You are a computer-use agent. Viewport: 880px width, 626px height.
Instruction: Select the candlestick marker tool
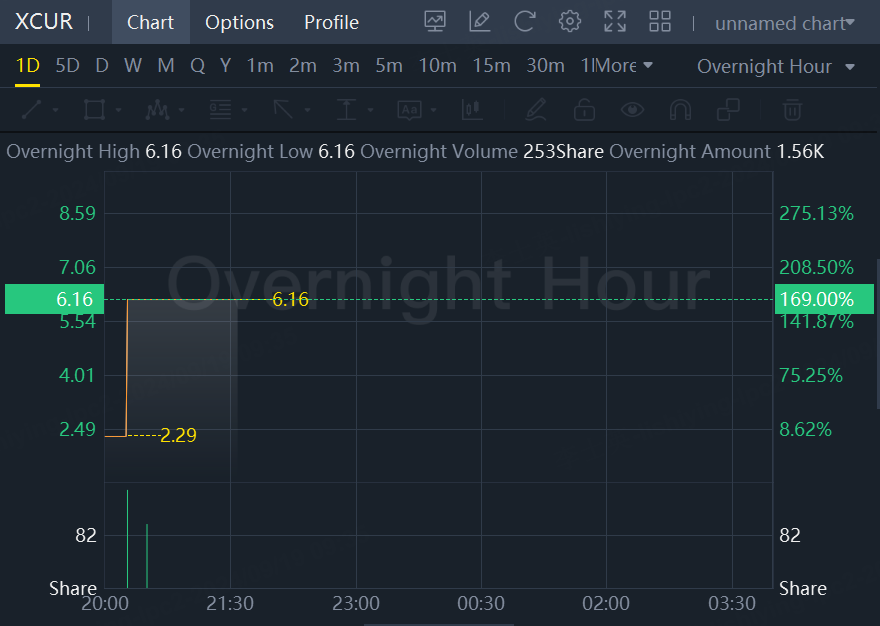pos(472,109)
